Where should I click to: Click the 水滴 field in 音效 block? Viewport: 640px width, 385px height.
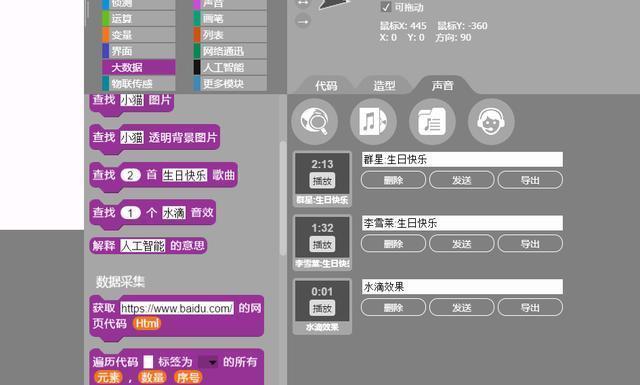(174, 213)
